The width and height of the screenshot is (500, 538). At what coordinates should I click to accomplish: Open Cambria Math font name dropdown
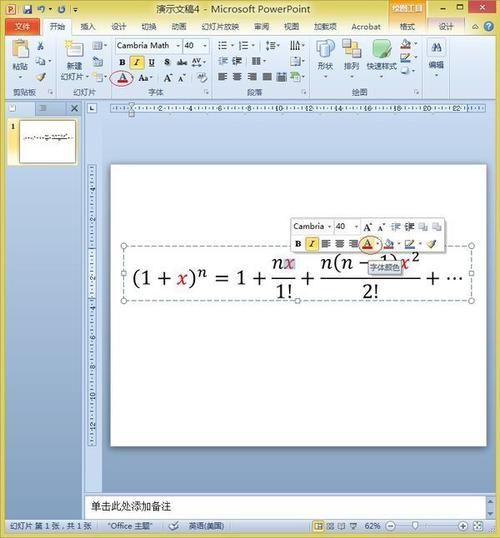(x=178, y=46)
